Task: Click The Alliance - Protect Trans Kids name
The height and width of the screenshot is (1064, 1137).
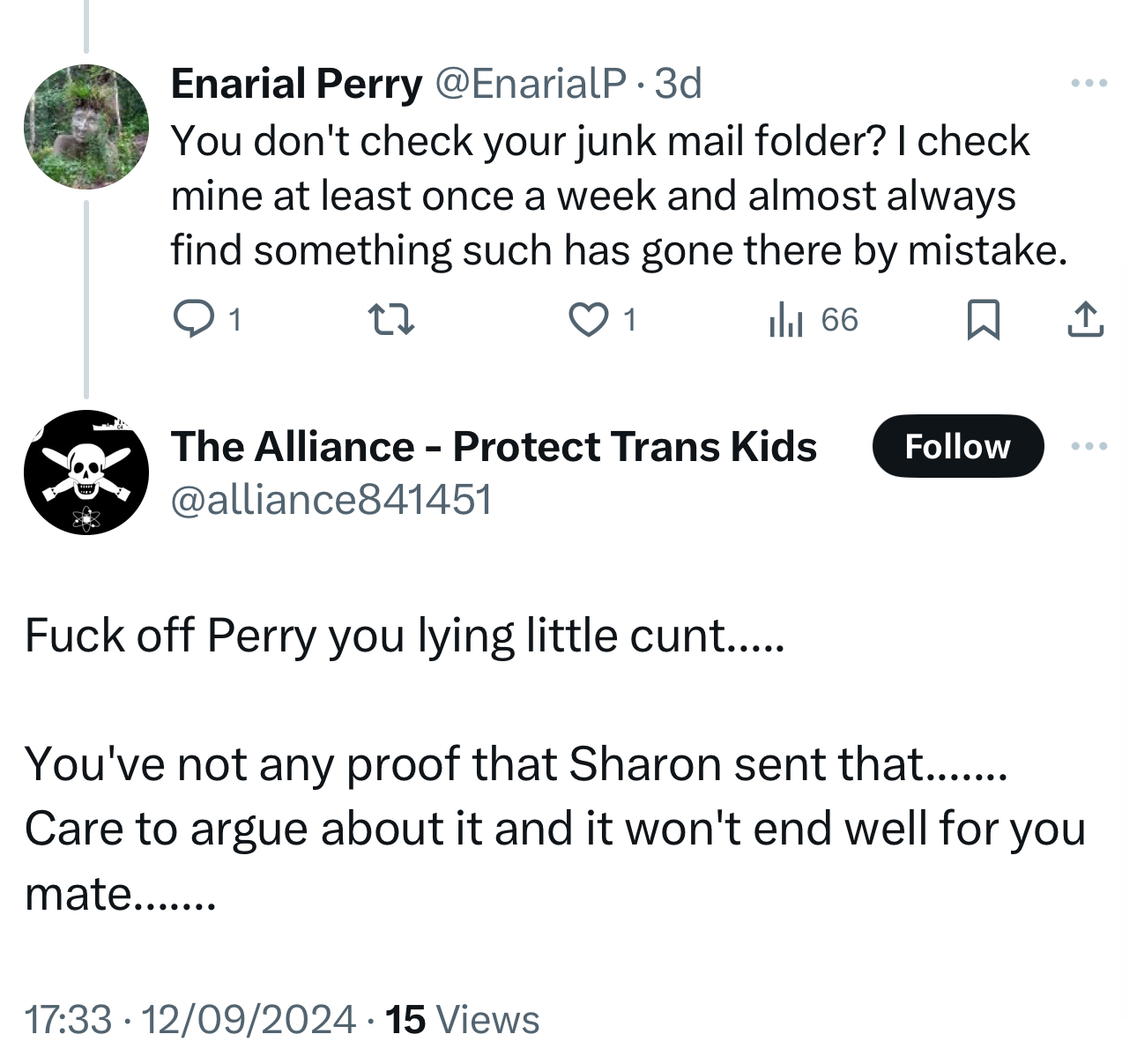Action: [494, 446]
